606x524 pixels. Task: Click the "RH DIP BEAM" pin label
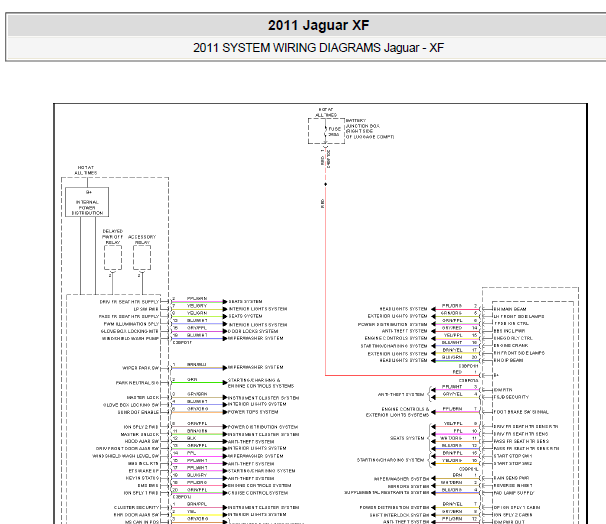[508, 360]
